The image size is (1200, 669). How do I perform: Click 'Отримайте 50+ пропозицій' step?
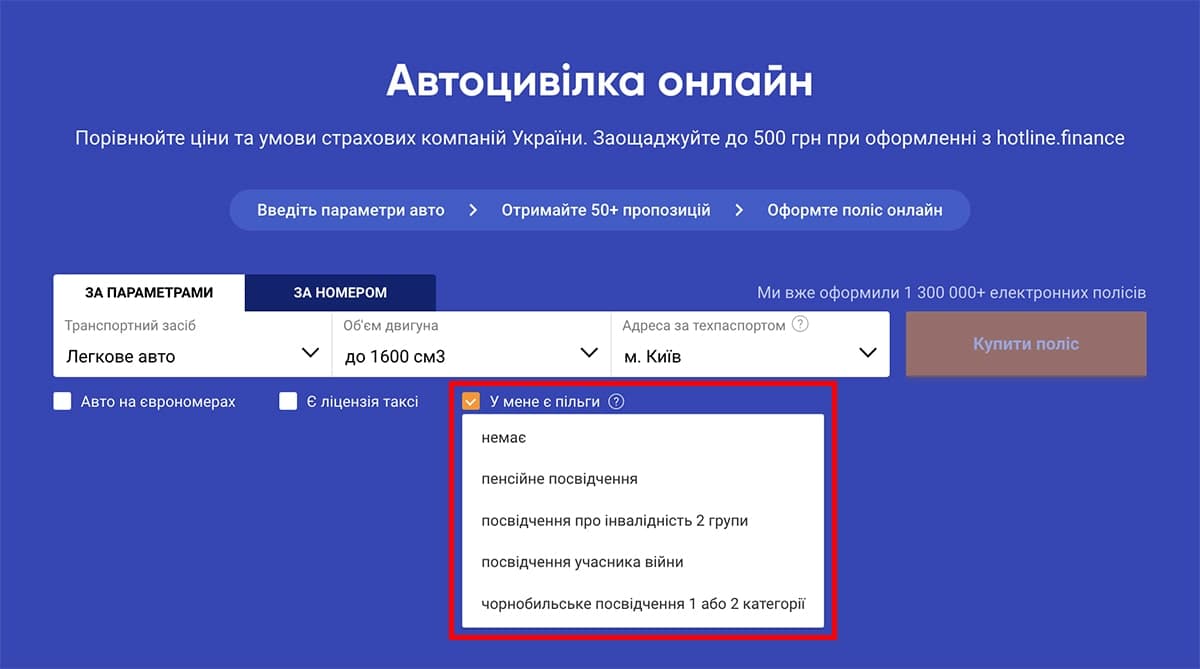click(606, 211)
